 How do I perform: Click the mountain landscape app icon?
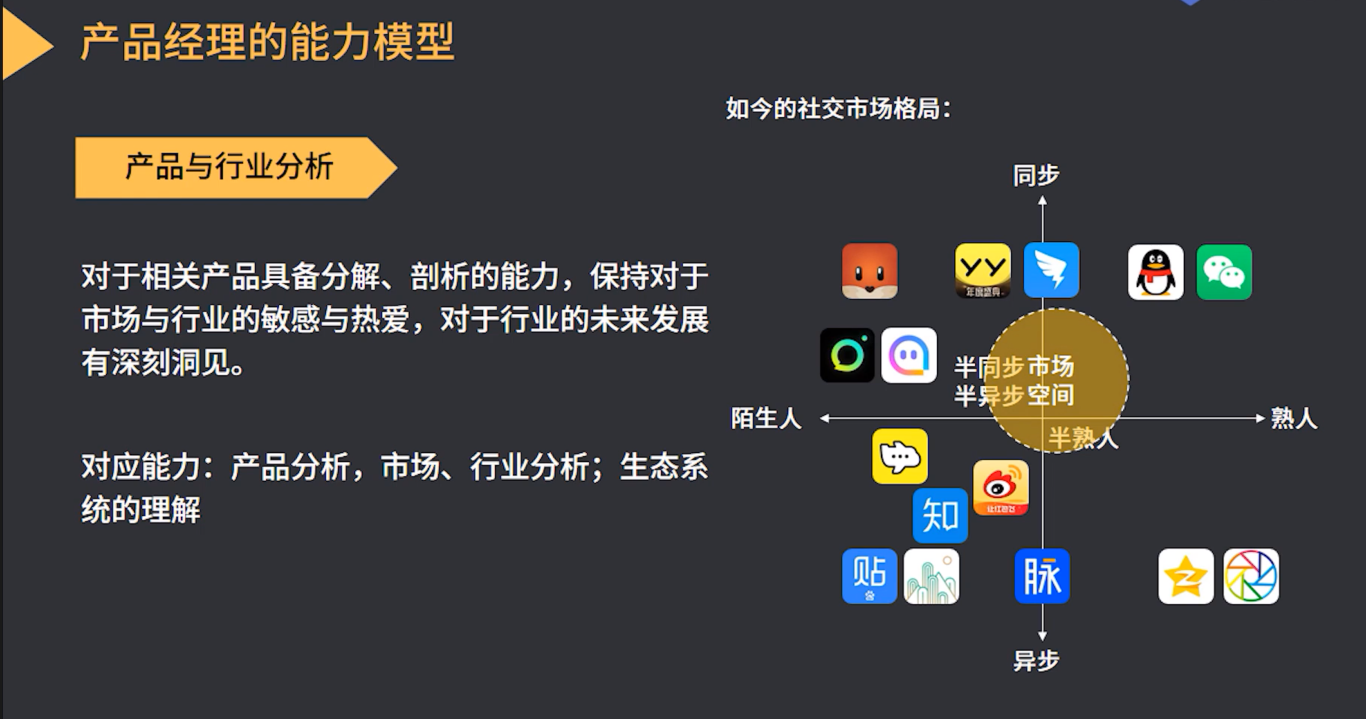point(932,576)
